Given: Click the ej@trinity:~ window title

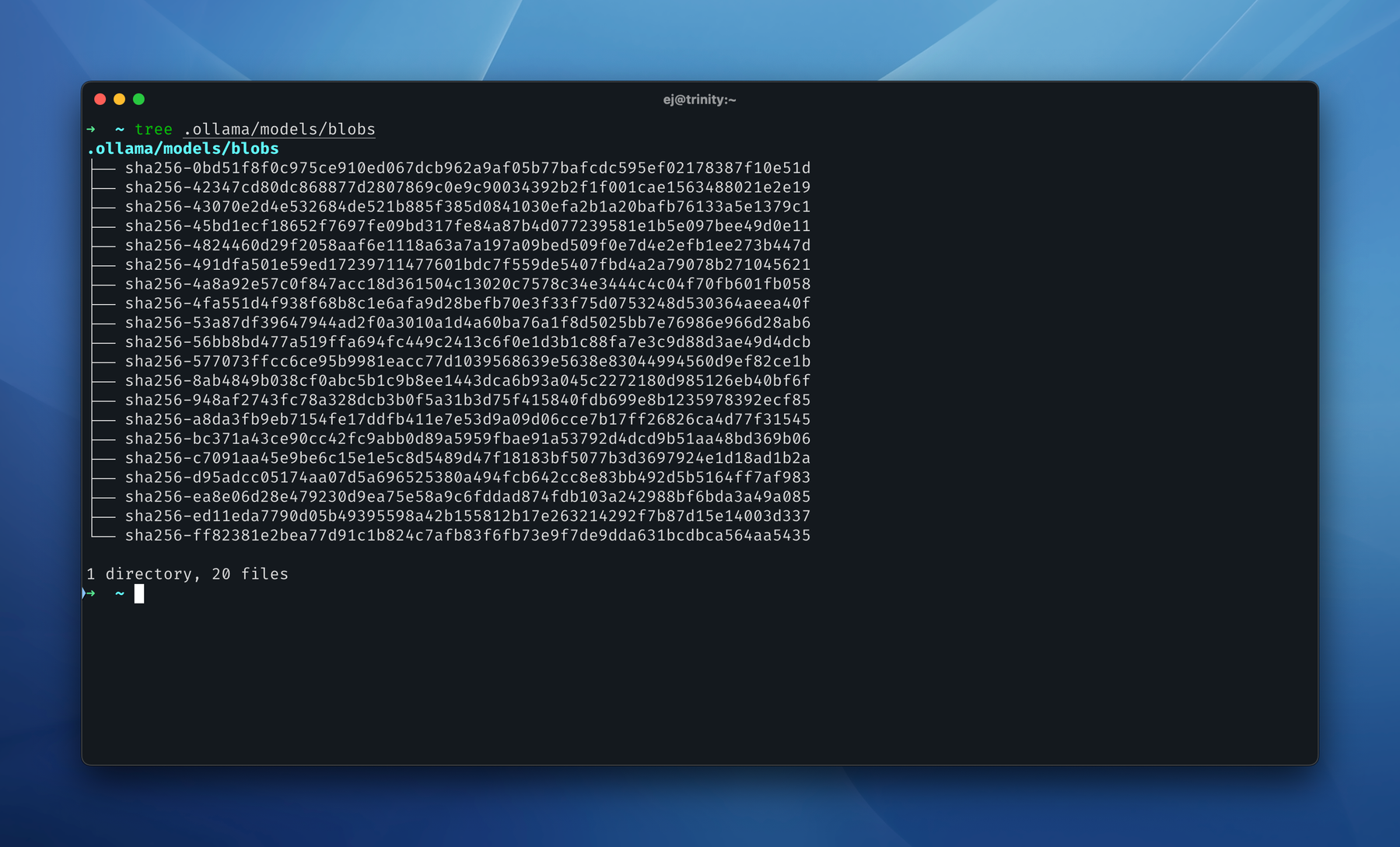Looking at the screenshot, I should pos(699,100).
